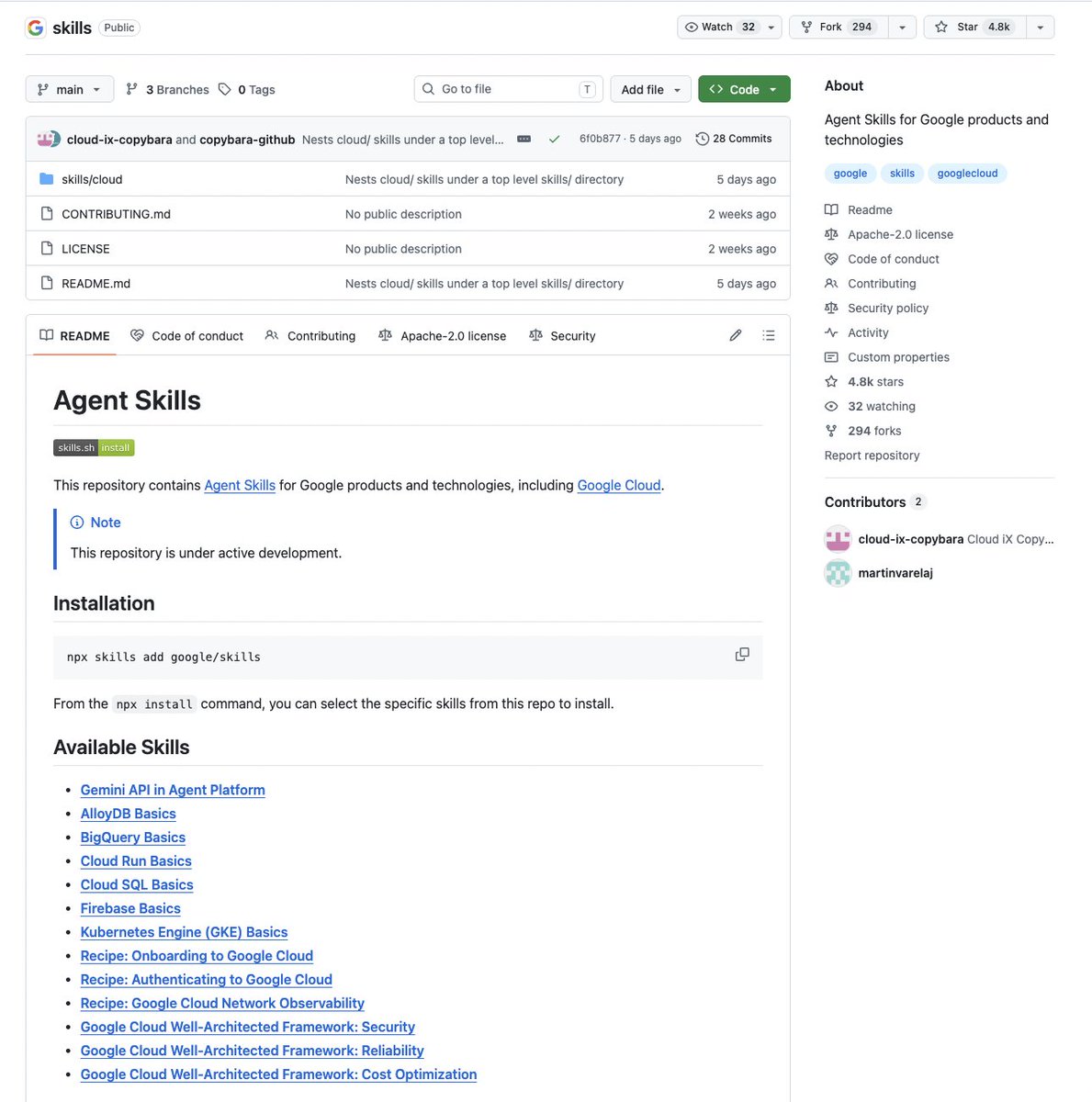Image resolution: width=1092 pixels, height=1102 pixels.
Task: Focus the Go to file search
Action: click(x=509, y=89)
